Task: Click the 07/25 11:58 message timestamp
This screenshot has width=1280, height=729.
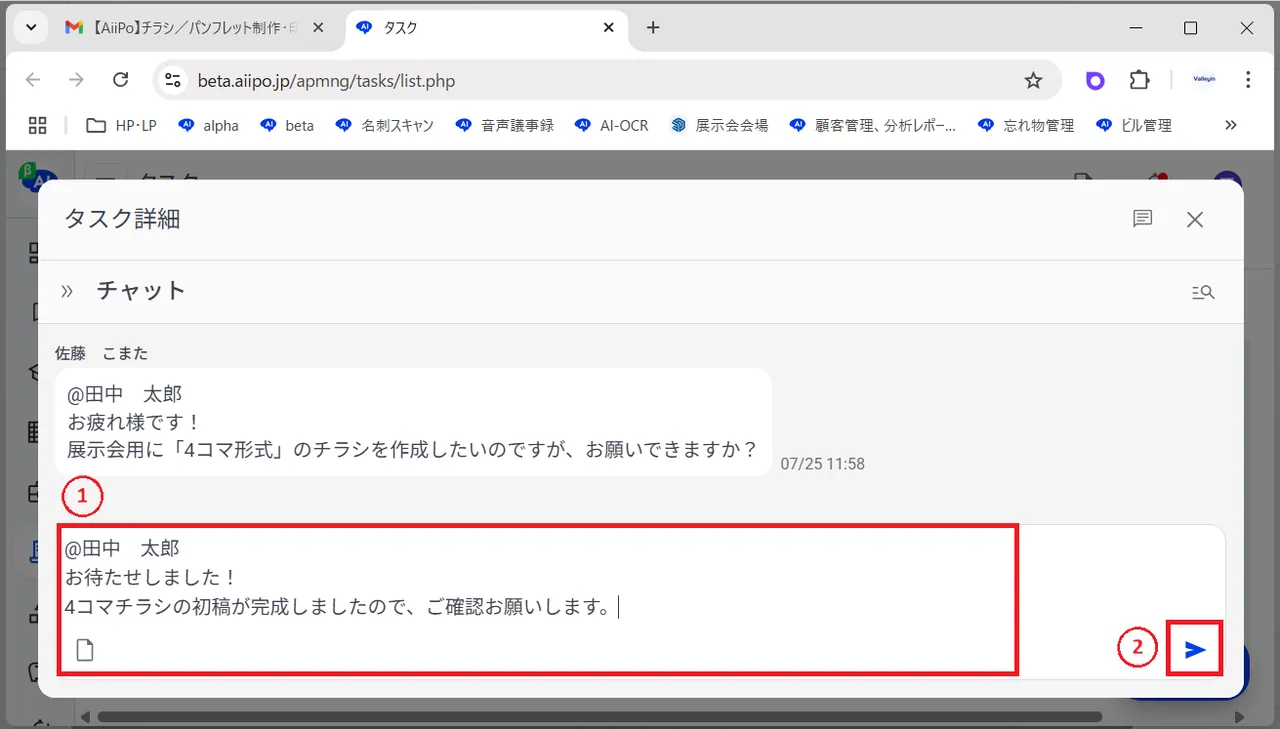Action: (x=822, y=464)
